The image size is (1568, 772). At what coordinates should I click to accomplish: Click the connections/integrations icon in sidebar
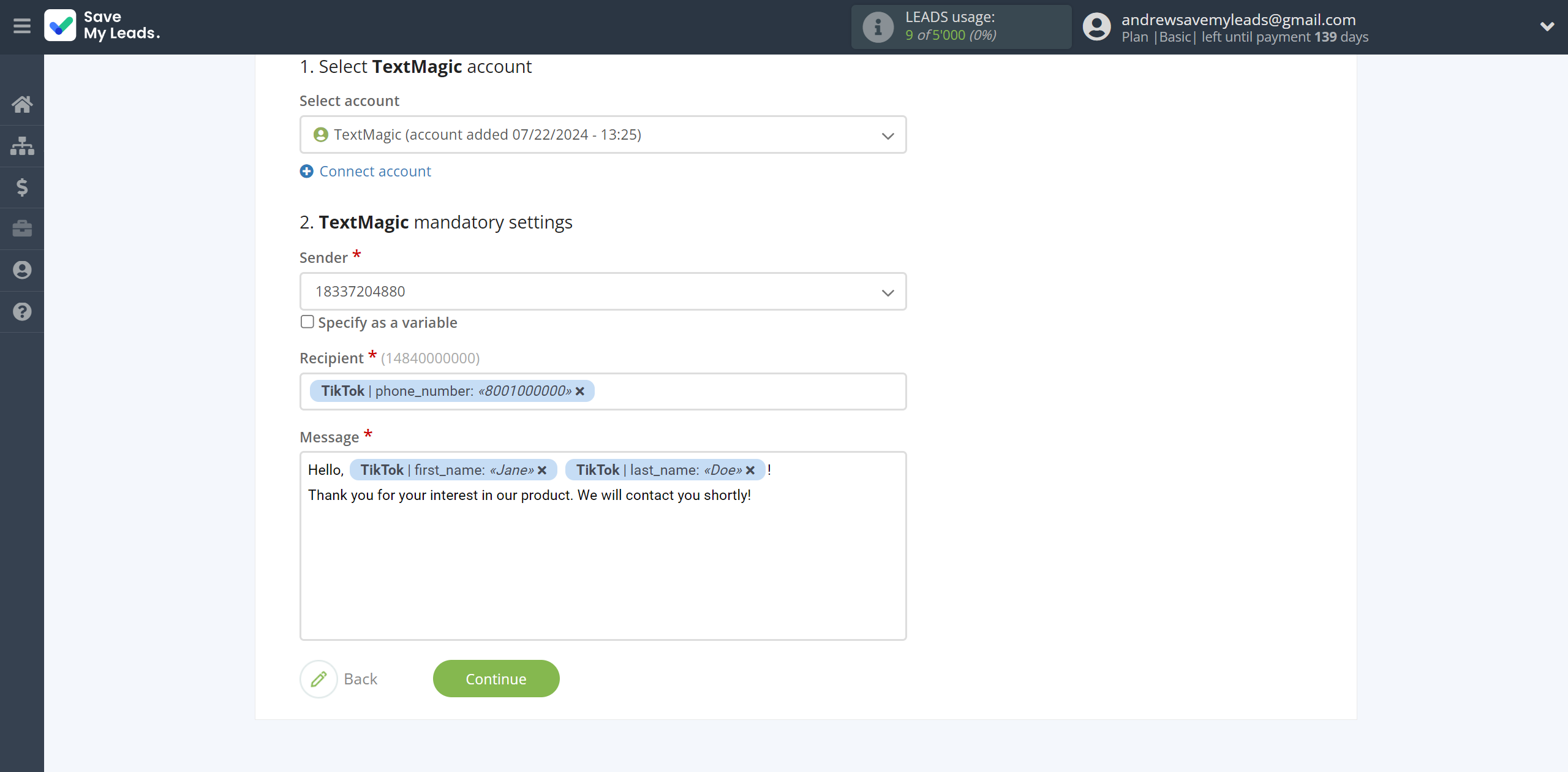tap(22, 144)
